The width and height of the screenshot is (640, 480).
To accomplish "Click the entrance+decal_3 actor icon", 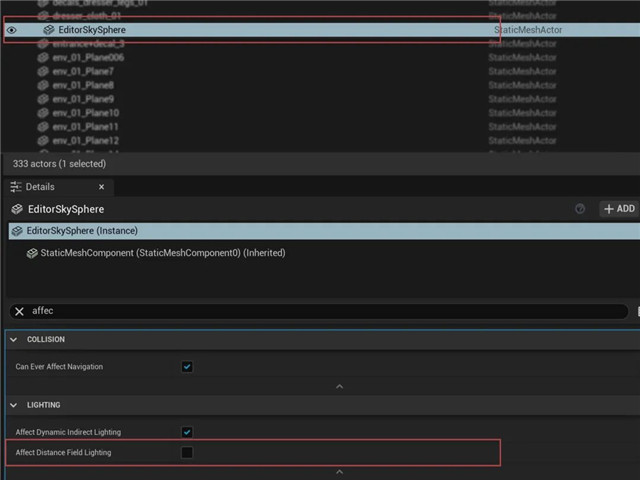I will (x=43, y=44).
